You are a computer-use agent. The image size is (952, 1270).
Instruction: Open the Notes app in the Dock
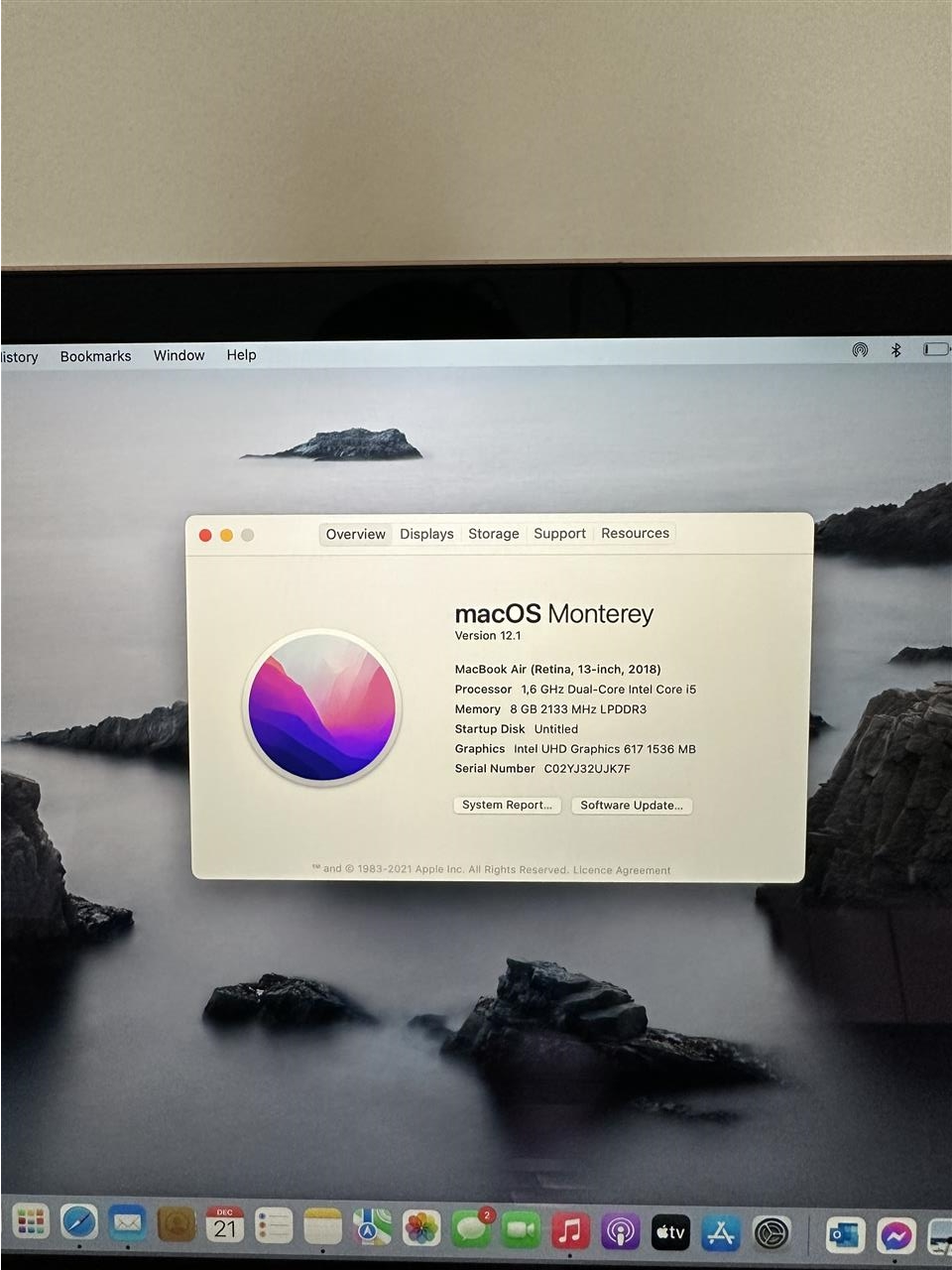pyautogui.click(x=322, y=1227)
